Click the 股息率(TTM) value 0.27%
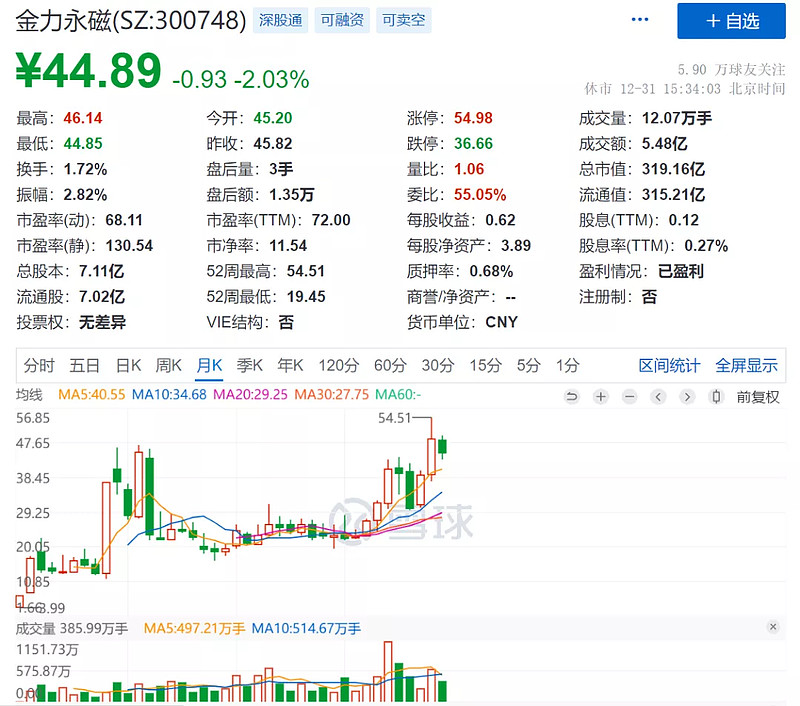 point(706,246)
